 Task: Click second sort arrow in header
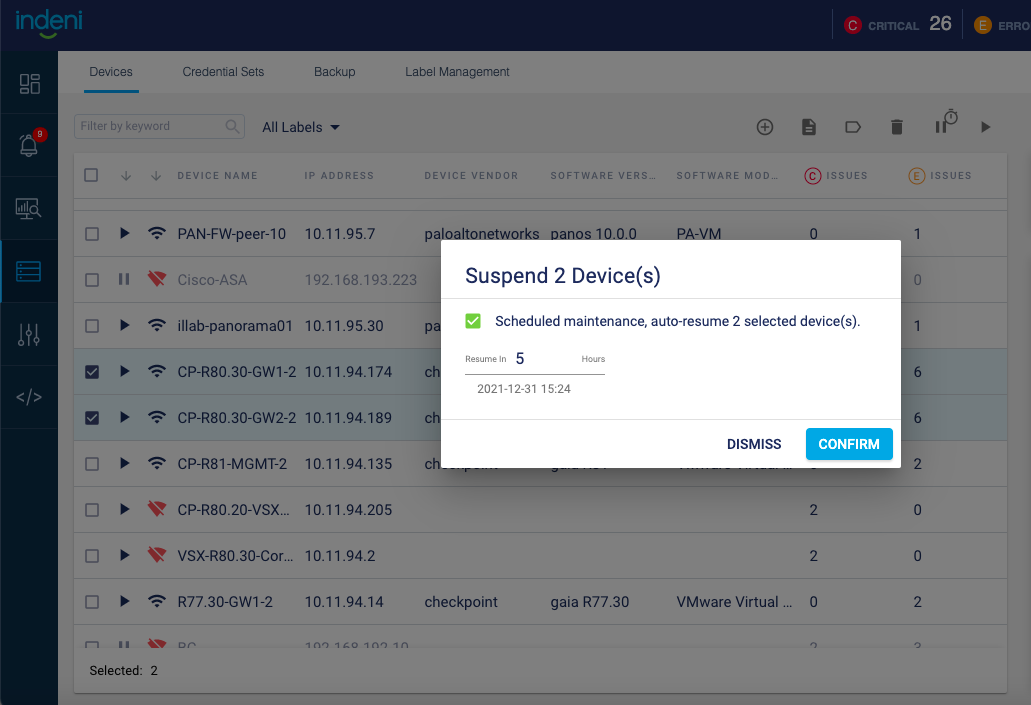[156, 176]
